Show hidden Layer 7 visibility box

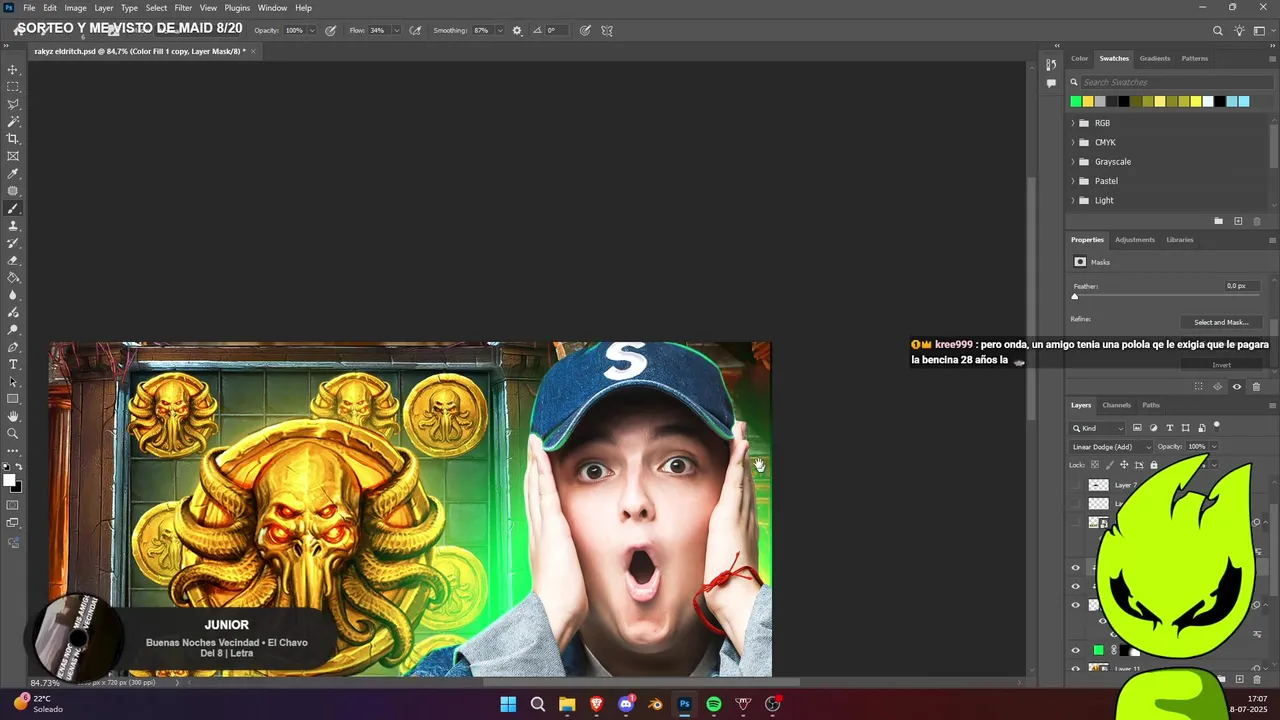[x=1076, y=485]
